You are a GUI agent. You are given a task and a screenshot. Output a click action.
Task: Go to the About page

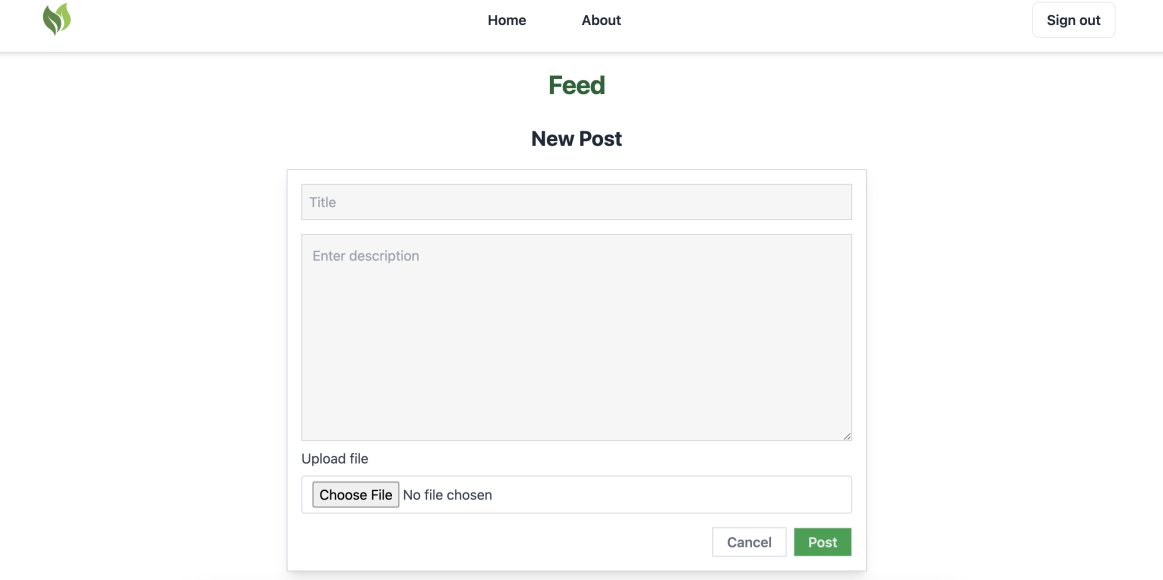[601, 20]
